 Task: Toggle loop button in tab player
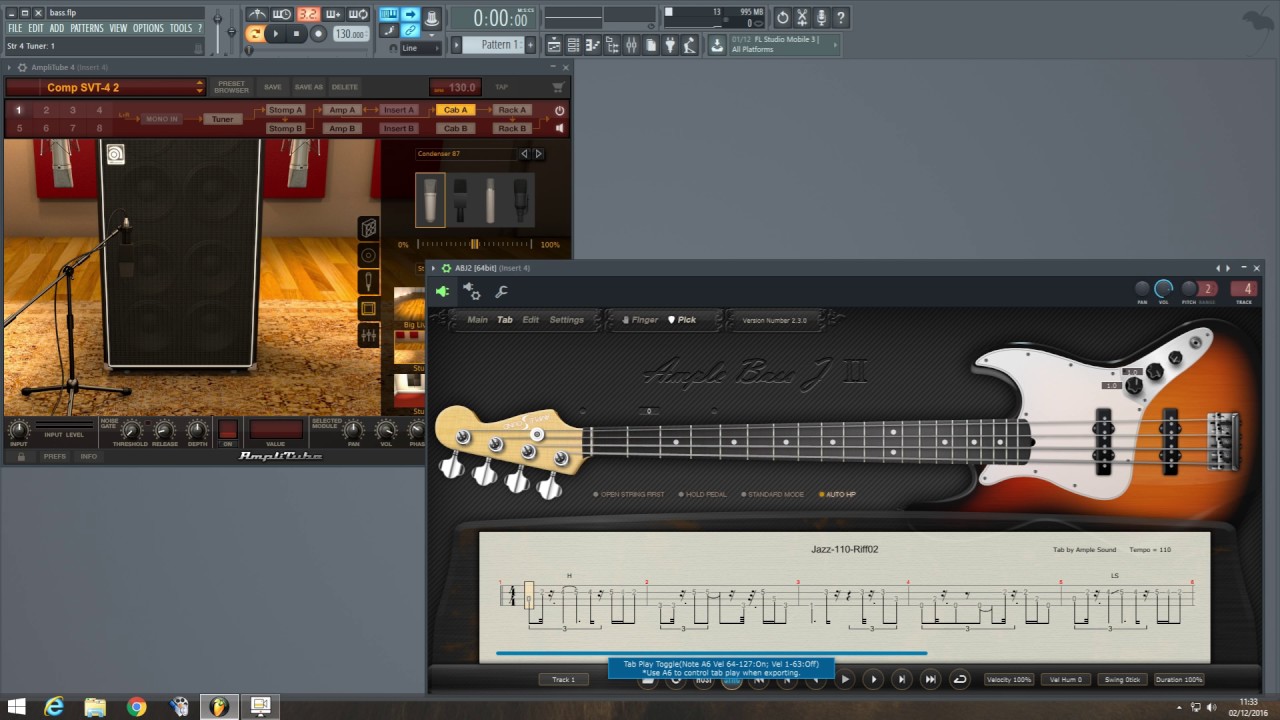(960, 679)
